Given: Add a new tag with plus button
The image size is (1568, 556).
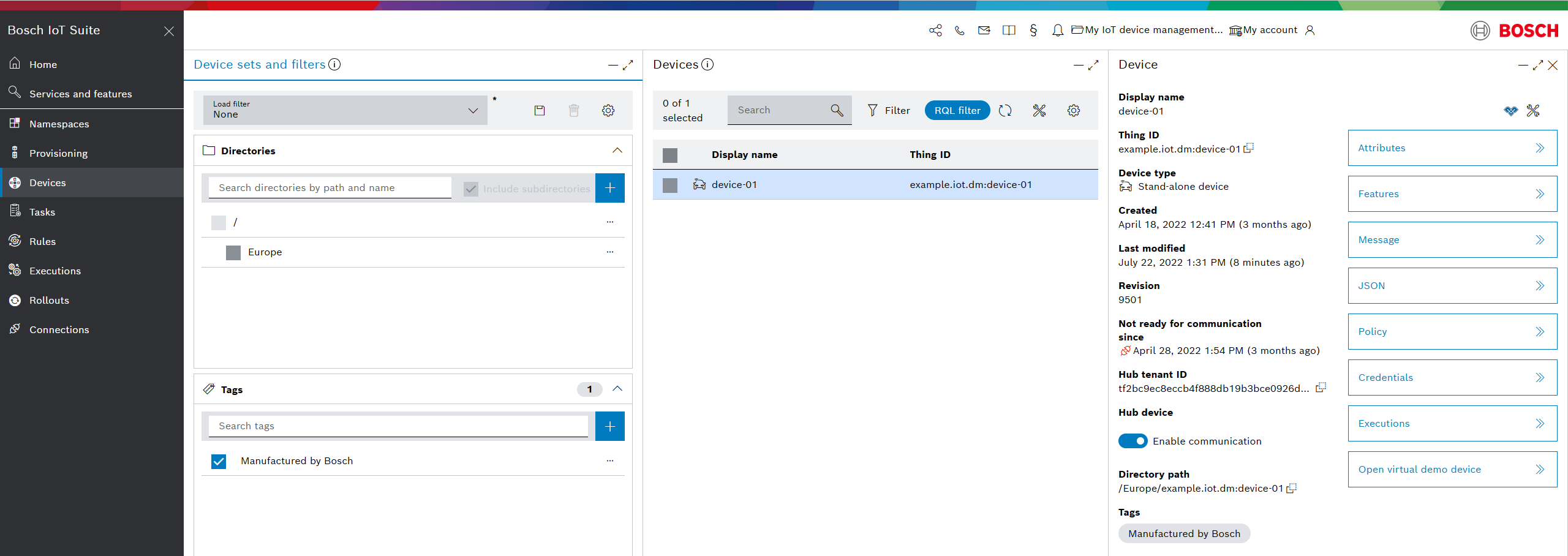Looking at the screenshot, I should tap(610, 426).
